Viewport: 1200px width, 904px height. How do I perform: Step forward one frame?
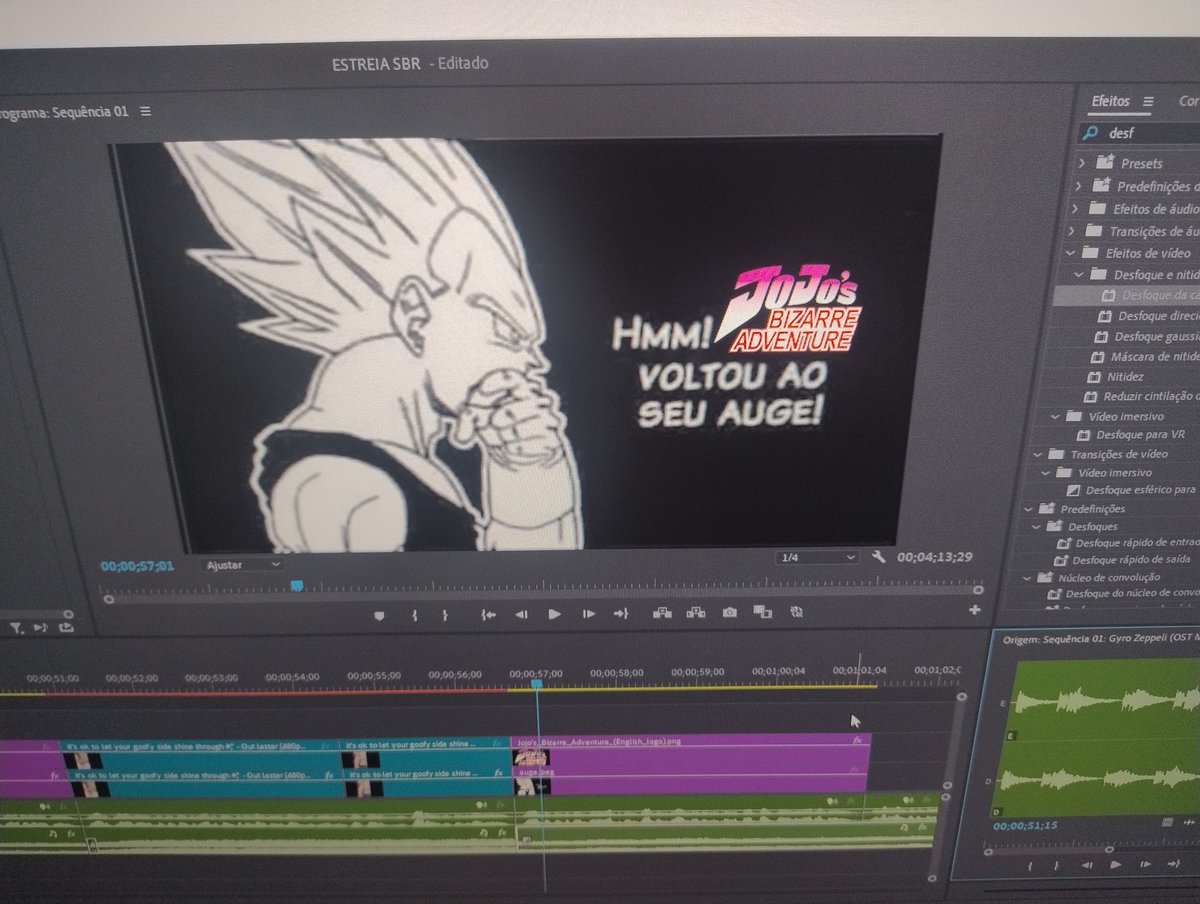coord(588,614)
